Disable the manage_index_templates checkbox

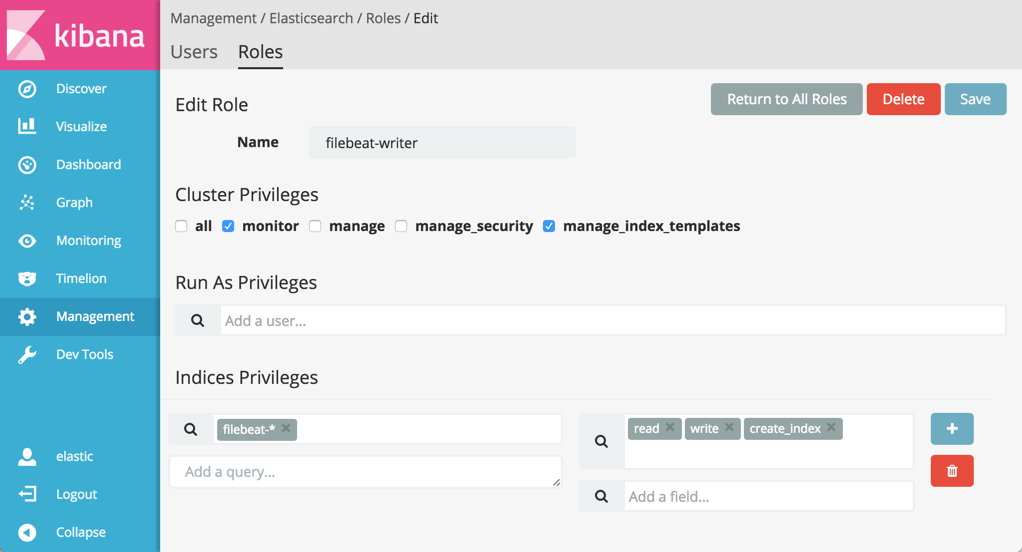pos(549,226)
